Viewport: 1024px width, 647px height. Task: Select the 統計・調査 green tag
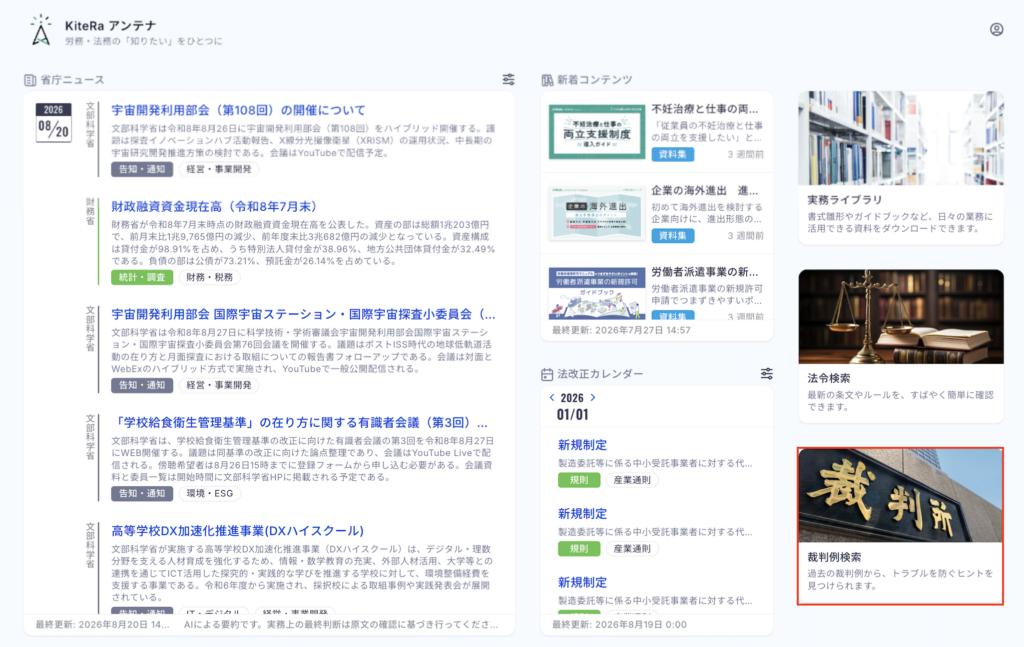[x=142, y=277]
